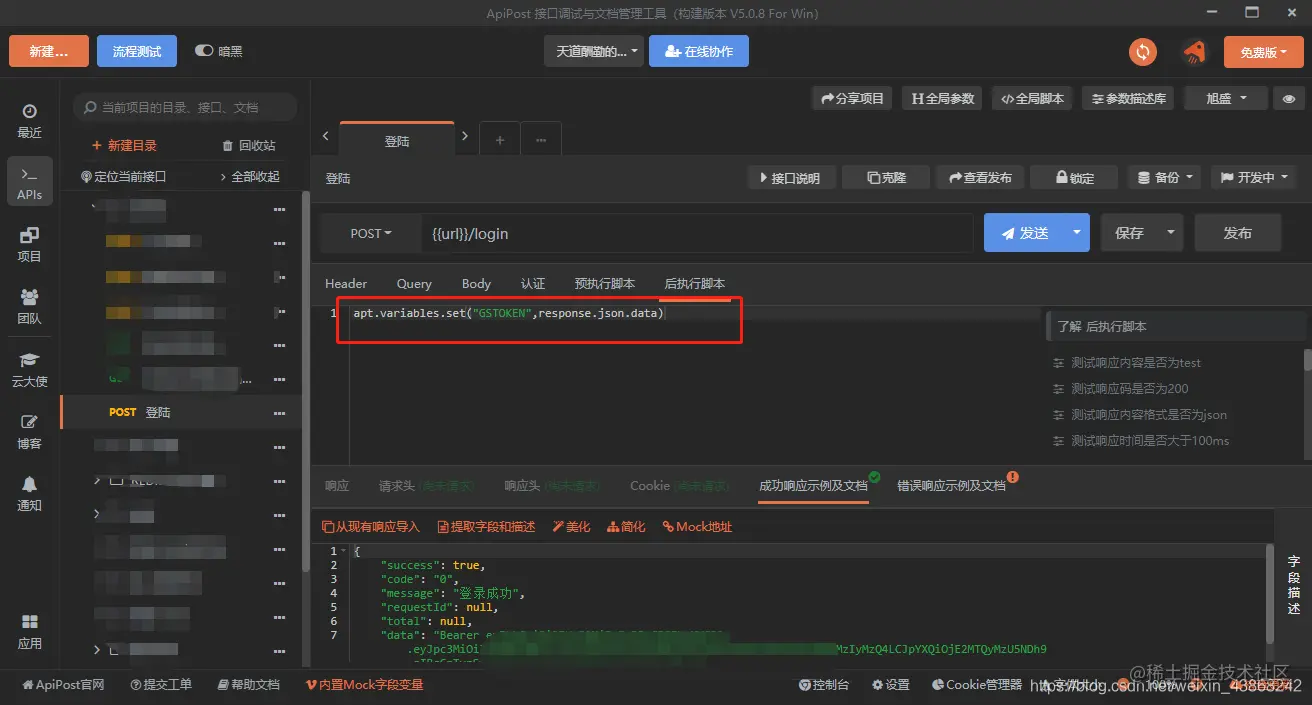Open 控制台 console in status bar

click(824, 685)
